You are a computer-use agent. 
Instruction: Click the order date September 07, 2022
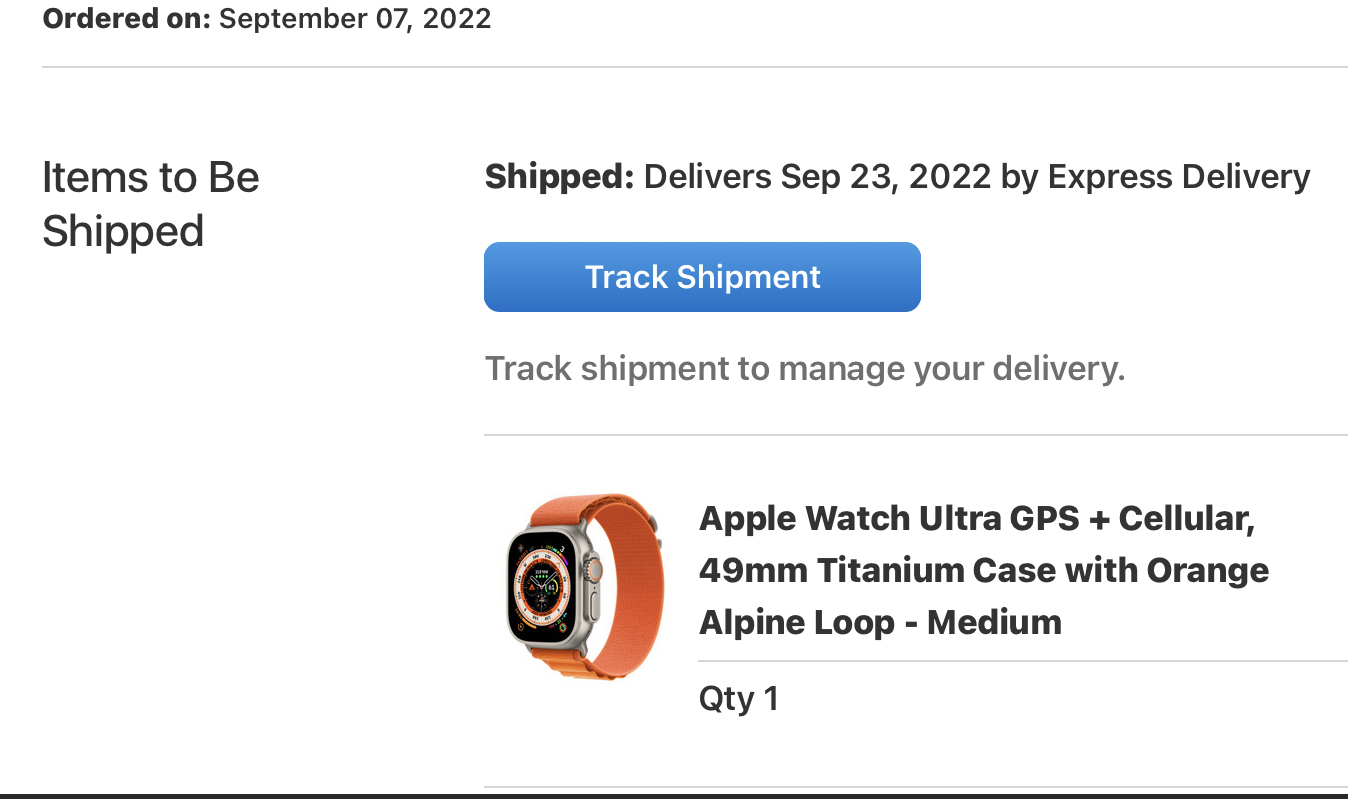(355, 18)
